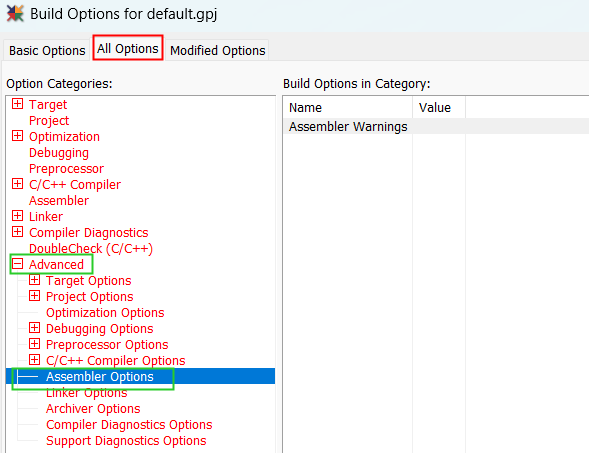Image resolution: width=589 pixels, height=453 pixels.
Task: Select the Assembler Warnings option row
Action: point(436,127)
